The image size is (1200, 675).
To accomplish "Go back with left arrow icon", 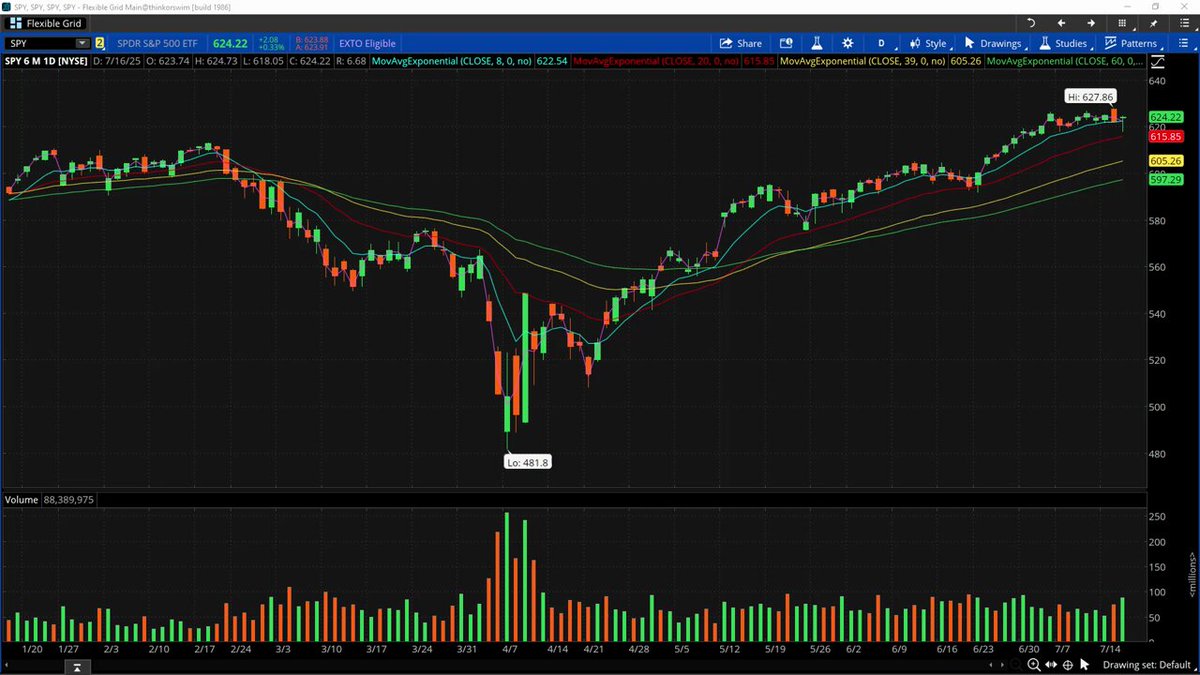I will tap(1061, 23).
